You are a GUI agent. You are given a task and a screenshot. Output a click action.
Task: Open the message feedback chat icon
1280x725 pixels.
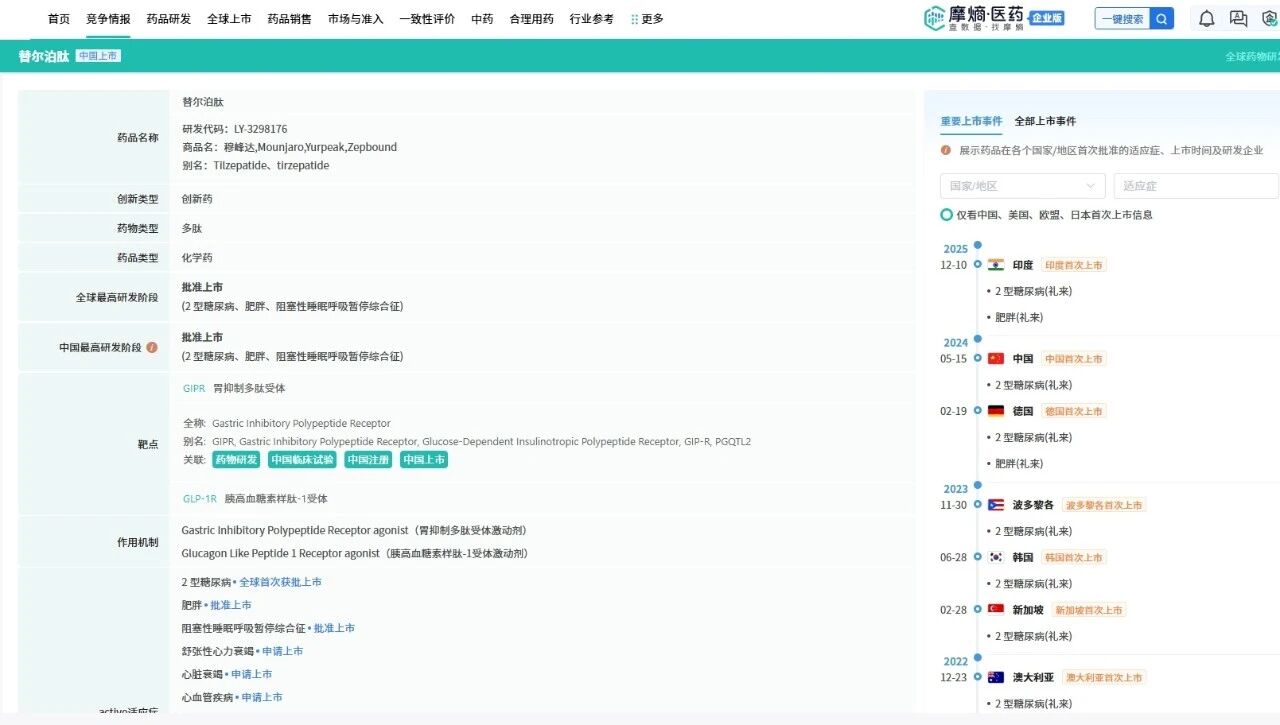[1238, 18]
